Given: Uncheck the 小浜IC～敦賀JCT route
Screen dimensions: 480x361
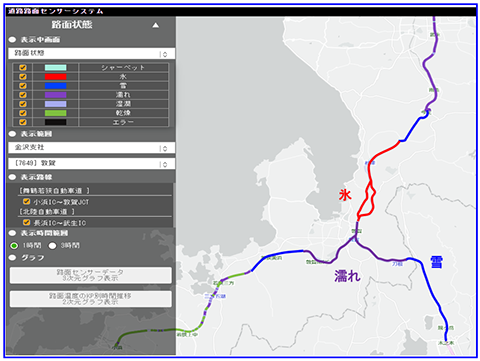Looking at the screenshot, I should pos(26,201).
